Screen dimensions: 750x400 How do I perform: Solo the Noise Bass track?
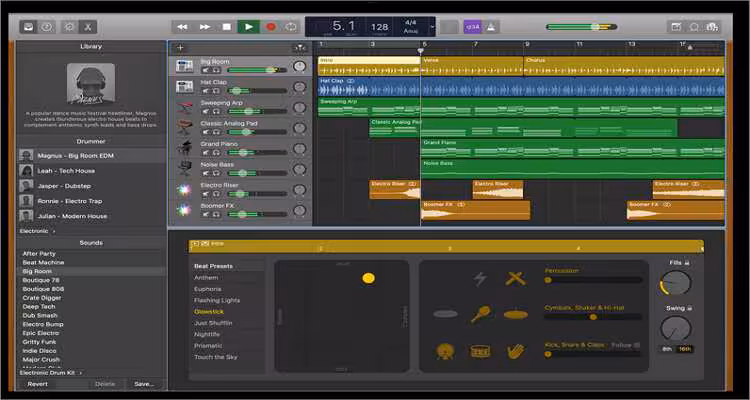click(x=216, y=173)
